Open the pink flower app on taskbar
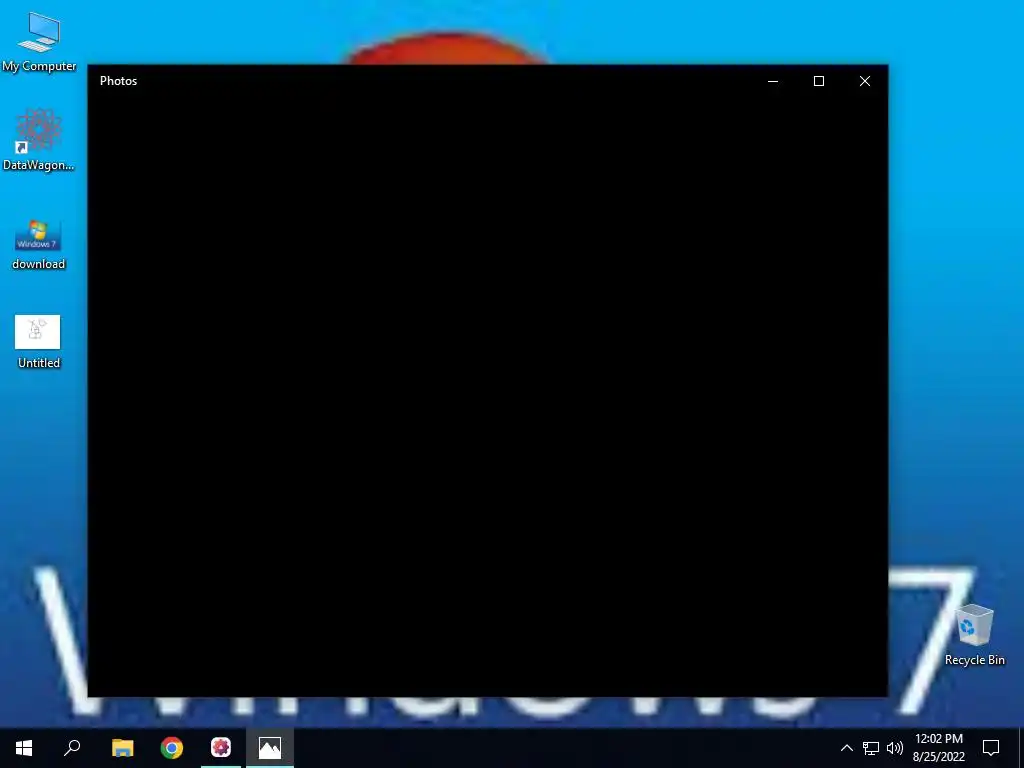 point(221,748)
